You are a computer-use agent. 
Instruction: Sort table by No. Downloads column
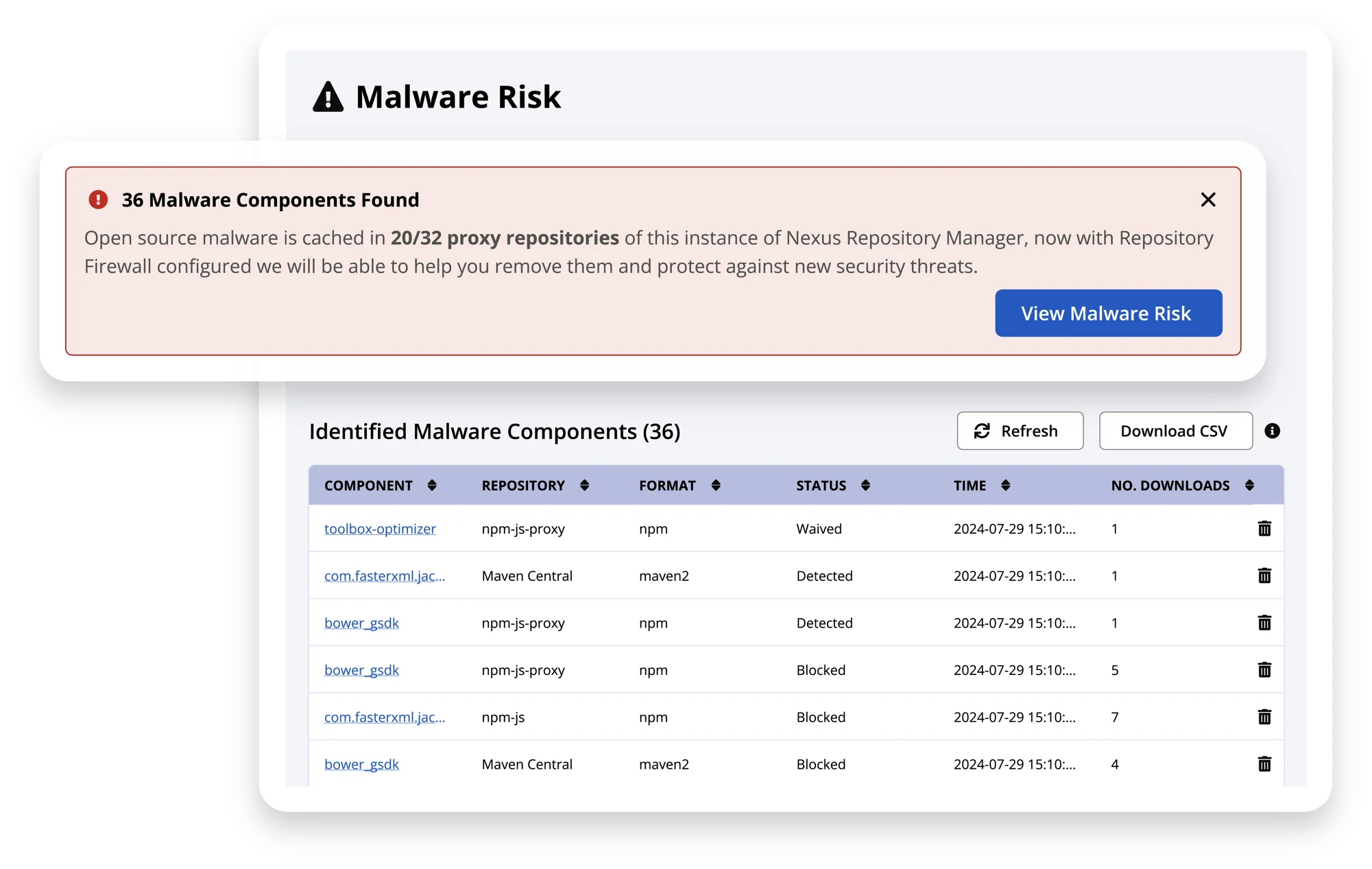click(x=1249, y=486)
